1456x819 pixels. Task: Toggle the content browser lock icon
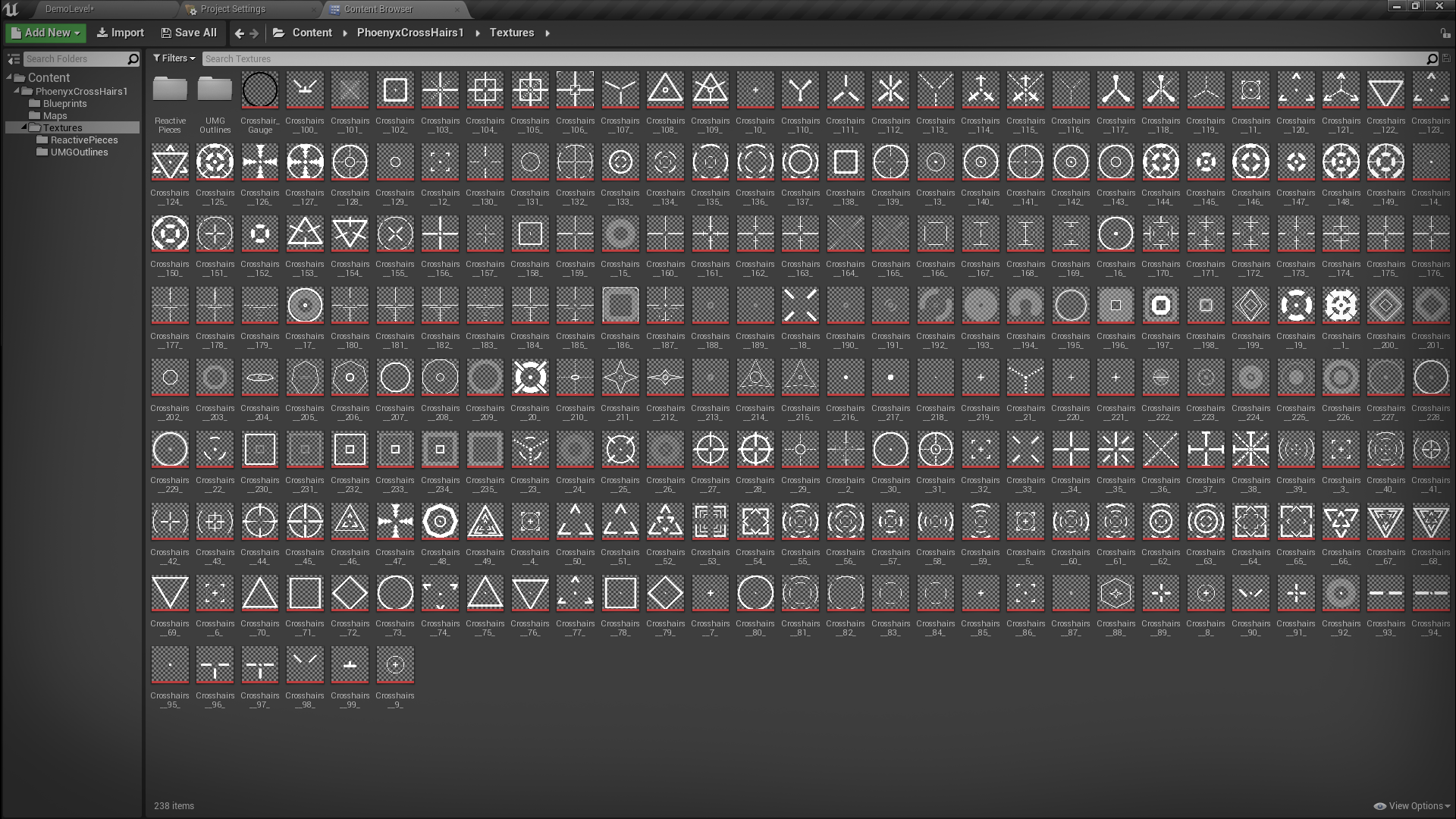[1445, 33]
